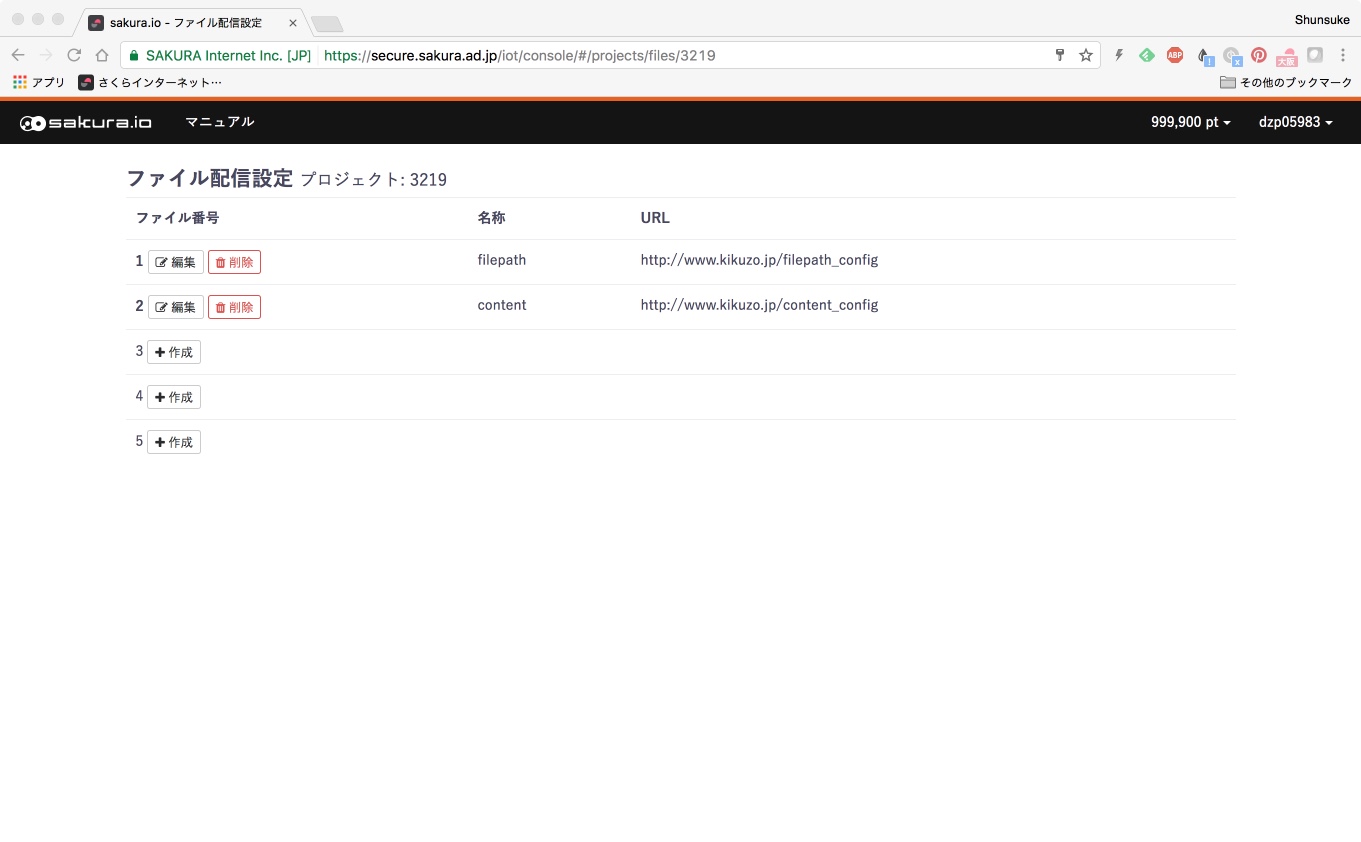The width and height of the screenshot is (1361, 842).
Task: Delete the content file with 削除 button
Action: pyautogui.click(x=234, y=307)
